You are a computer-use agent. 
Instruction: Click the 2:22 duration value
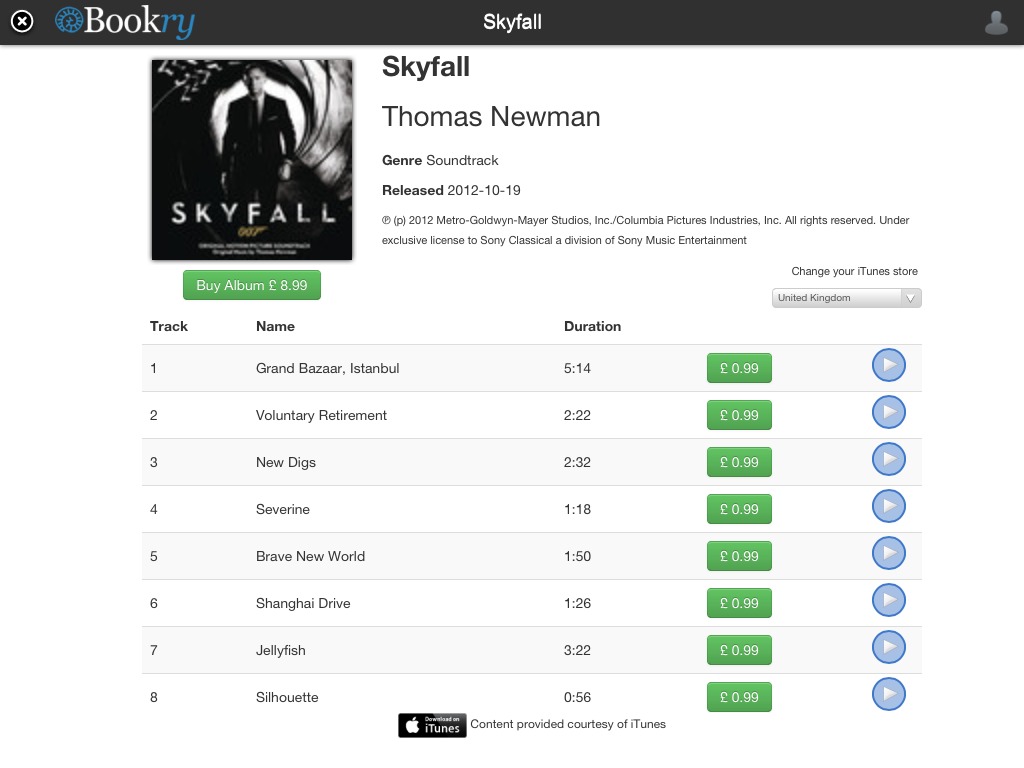(x=577, y=415)
